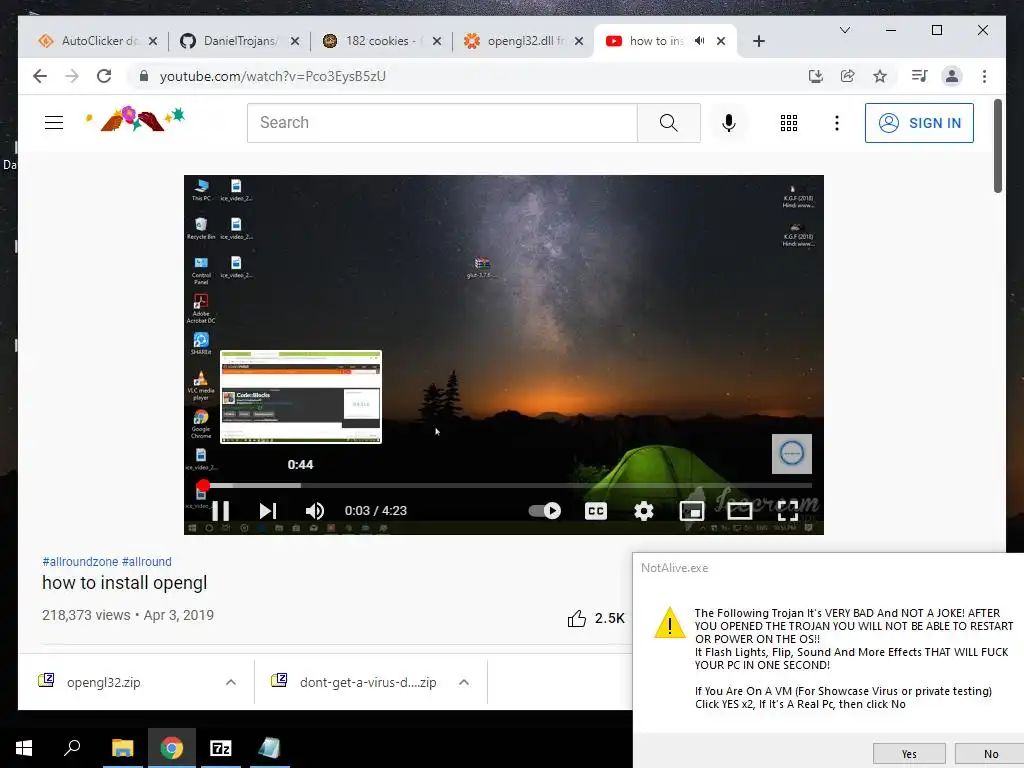
Task: Click the channel watermark in video
Action: click(792, 453)
